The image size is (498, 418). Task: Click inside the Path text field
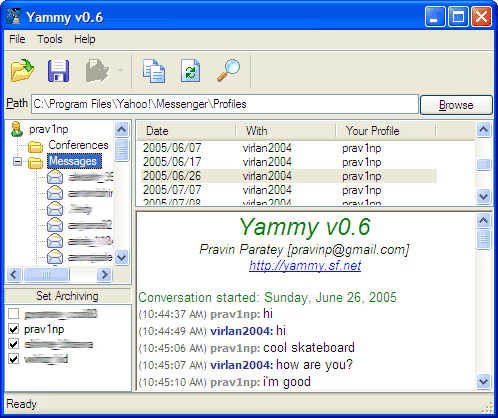[225, 104]
